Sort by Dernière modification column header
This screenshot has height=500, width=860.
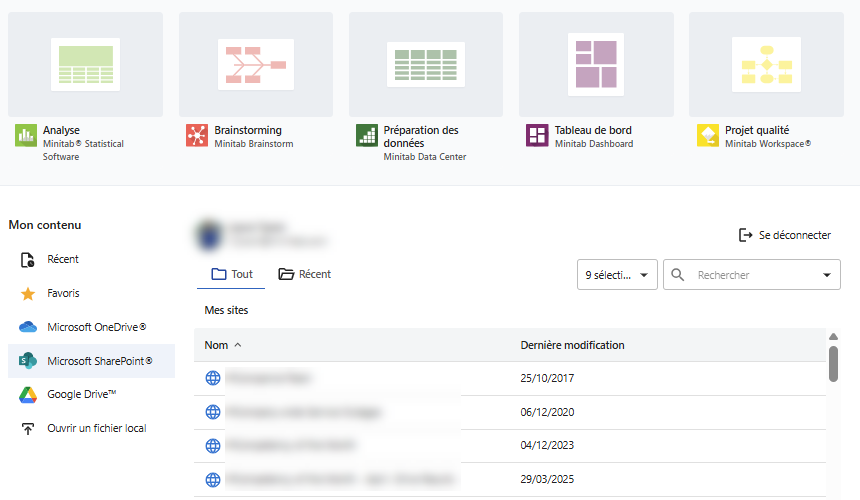[572, 345]
